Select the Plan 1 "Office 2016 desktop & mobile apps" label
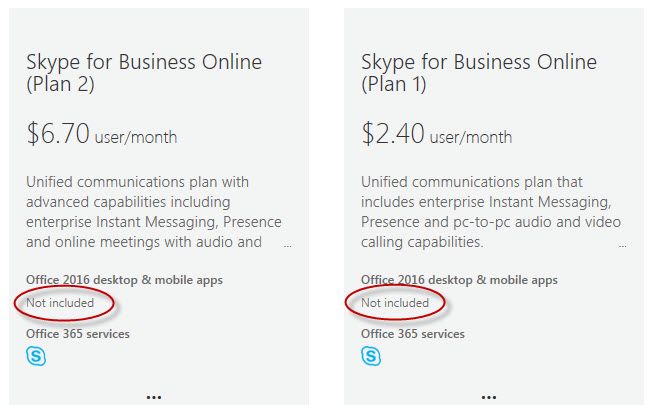The height and width of the screenshot is (405, 649). 459,280
